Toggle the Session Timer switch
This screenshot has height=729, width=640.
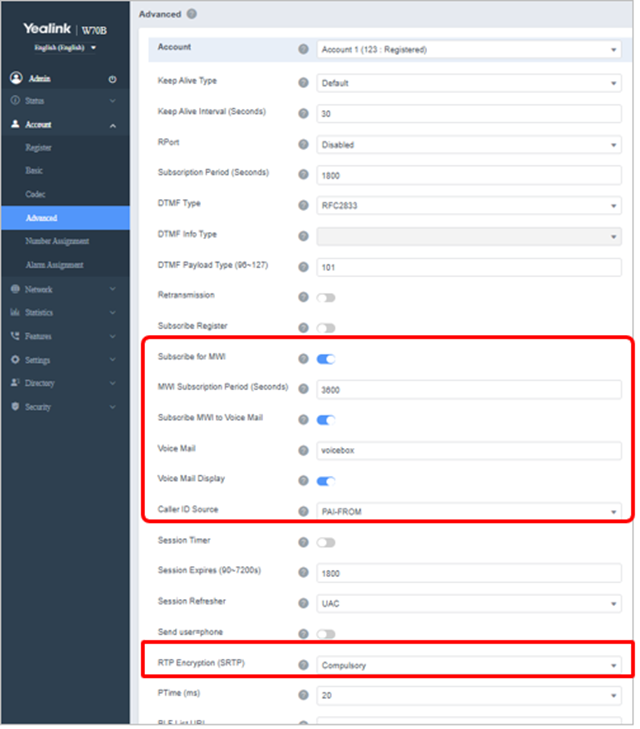point(325,542)
